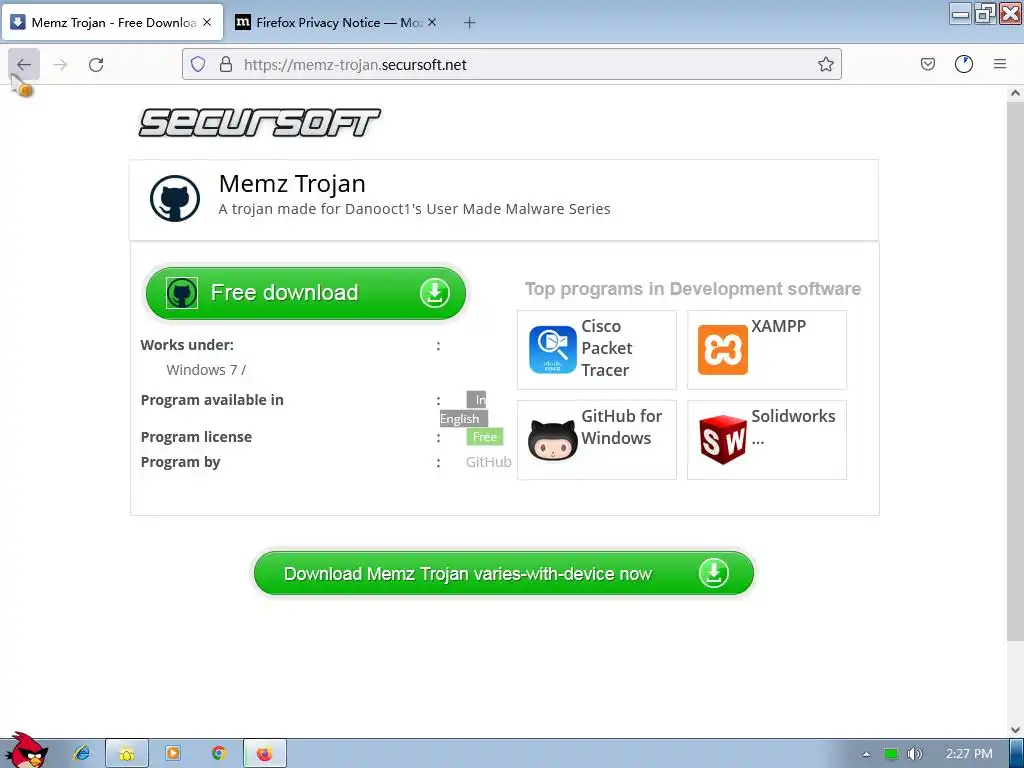Open the volume speaker tray icon
This screenshot has width=1024, height=768.
click(x=914, y=754)
